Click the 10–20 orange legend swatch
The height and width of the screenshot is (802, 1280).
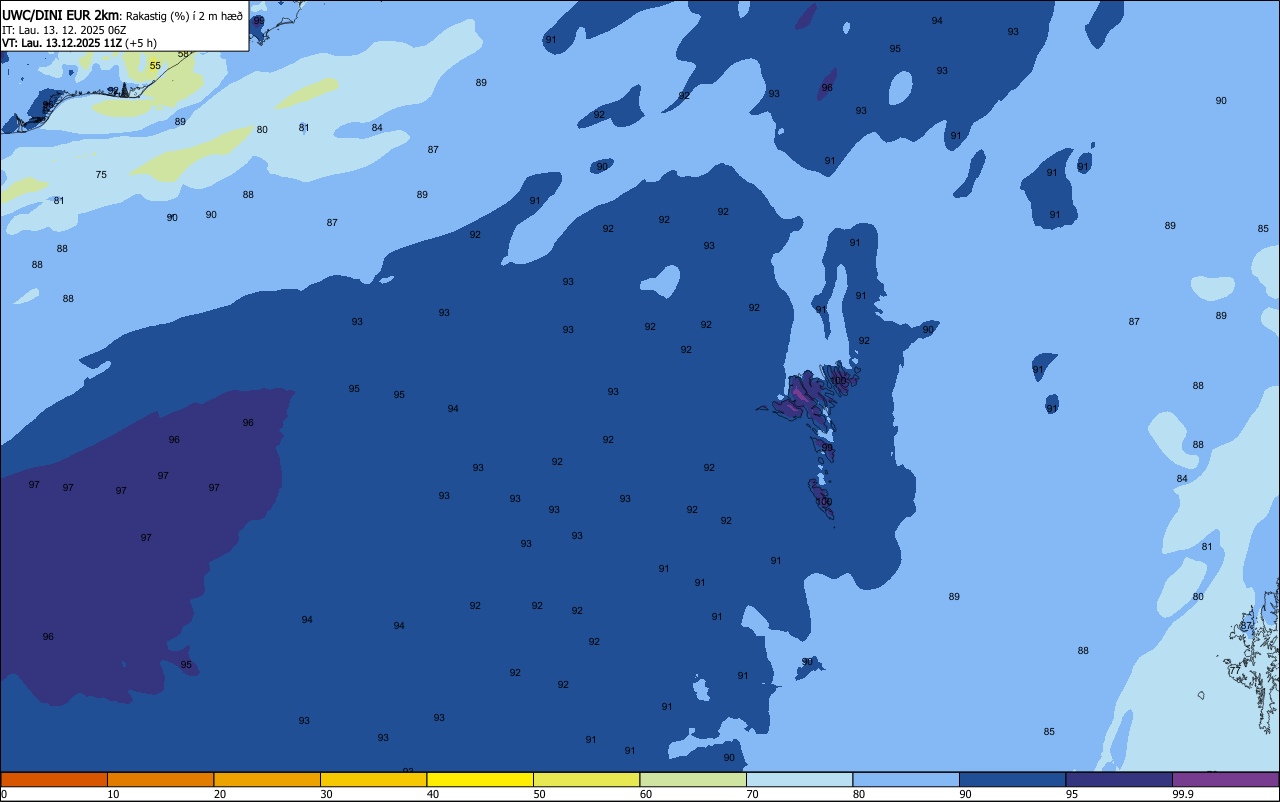click(160, 779)
